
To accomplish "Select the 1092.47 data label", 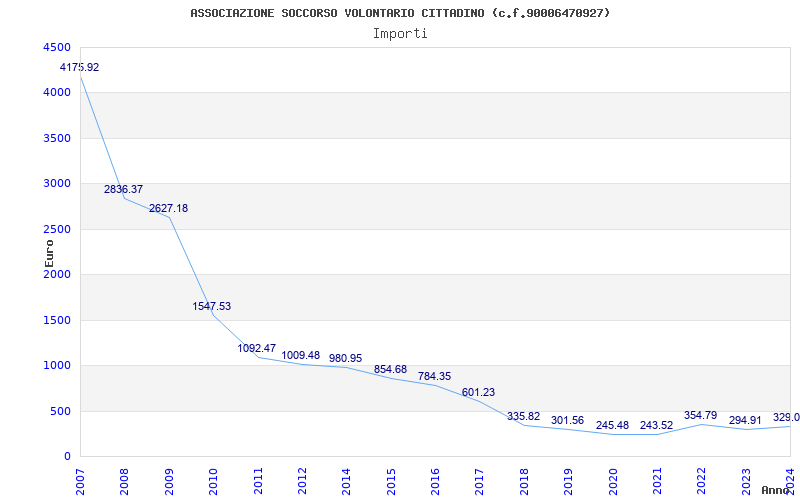I will (257, 348).
